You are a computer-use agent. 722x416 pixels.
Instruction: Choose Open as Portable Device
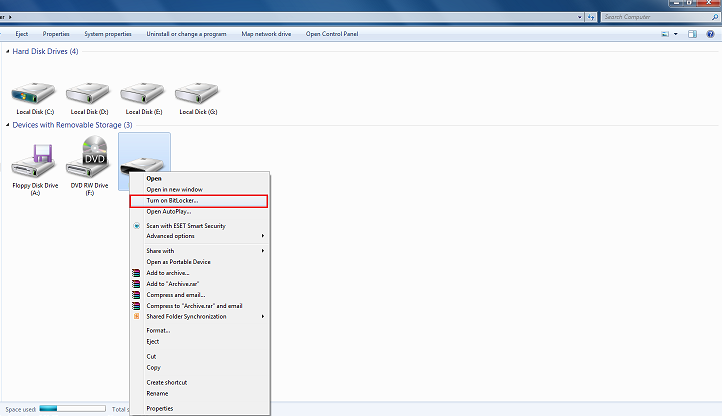(x=199, y=262)
